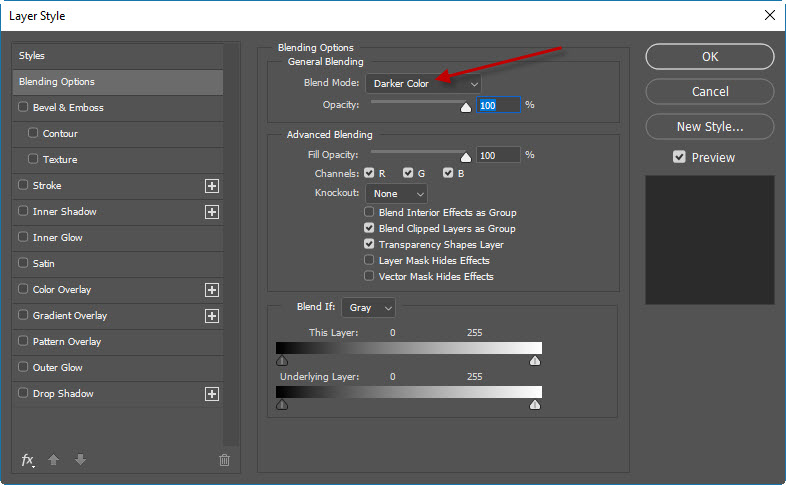
Task: Select the Styles entry at list top
Action: tap(117, 56)
